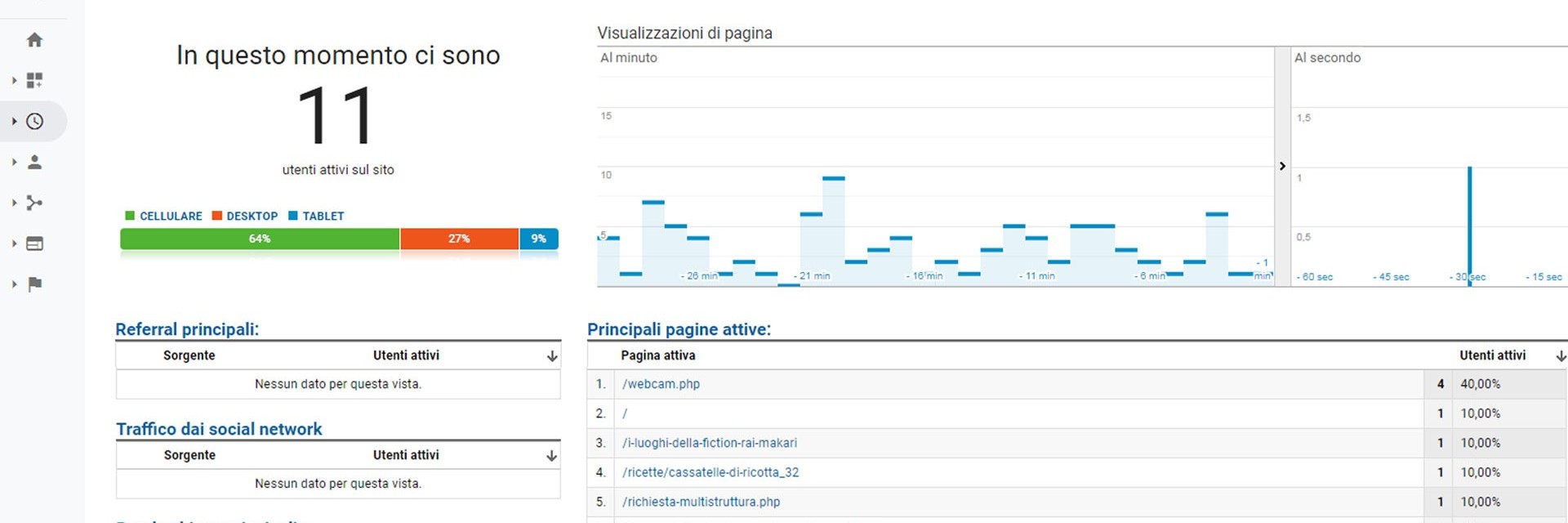This screenshot has height=523, width=1568.
Task: Click the big 11 active users number
Action: pos(337,116)
